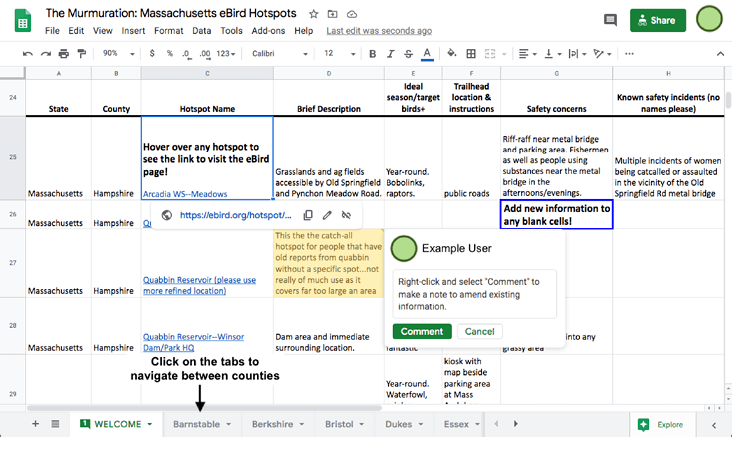Open comment history icon

click(x=610, y=20)
